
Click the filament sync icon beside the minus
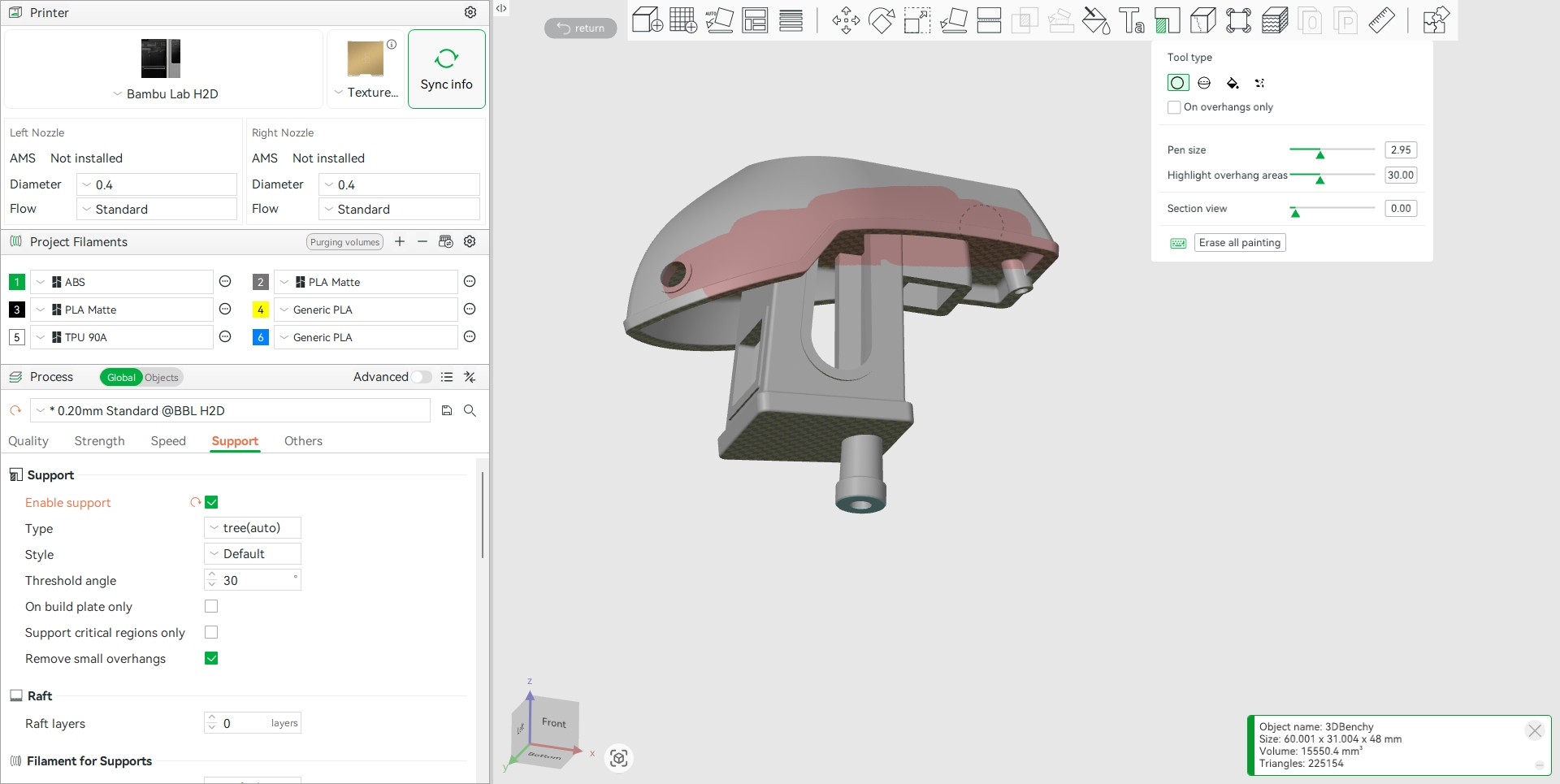click(445, 241)
